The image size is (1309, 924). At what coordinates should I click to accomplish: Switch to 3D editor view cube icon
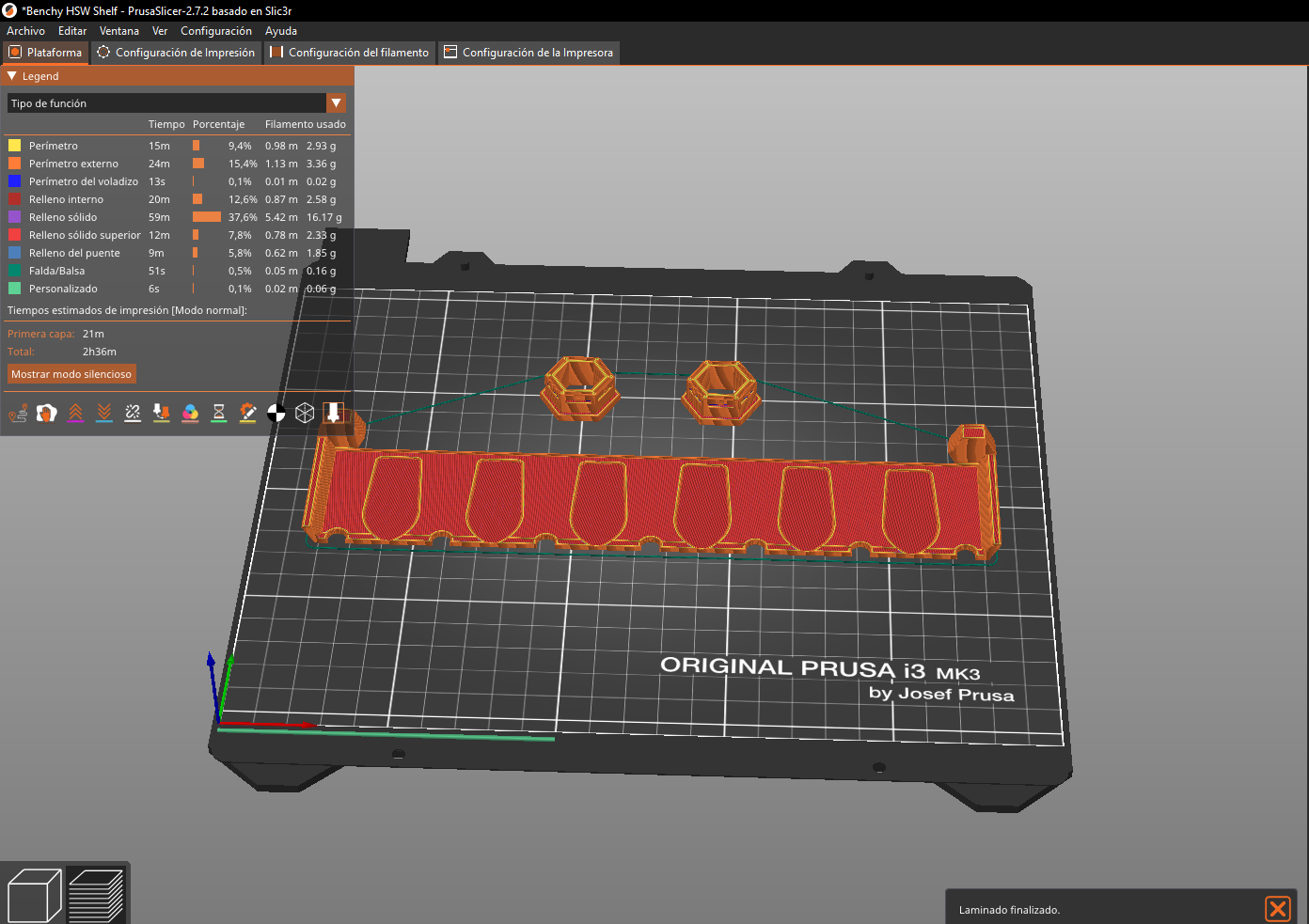34,896
